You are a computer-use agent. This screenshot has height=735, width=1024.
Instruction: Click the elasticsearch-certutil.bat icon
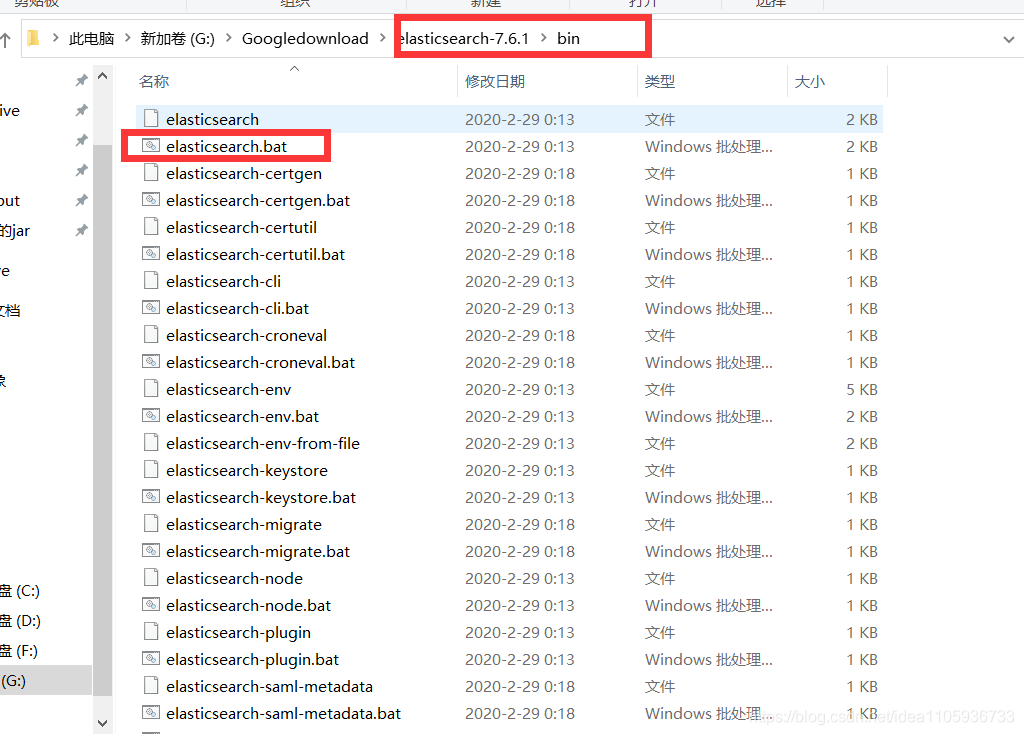pyautogui.click(x=151, y=253)
